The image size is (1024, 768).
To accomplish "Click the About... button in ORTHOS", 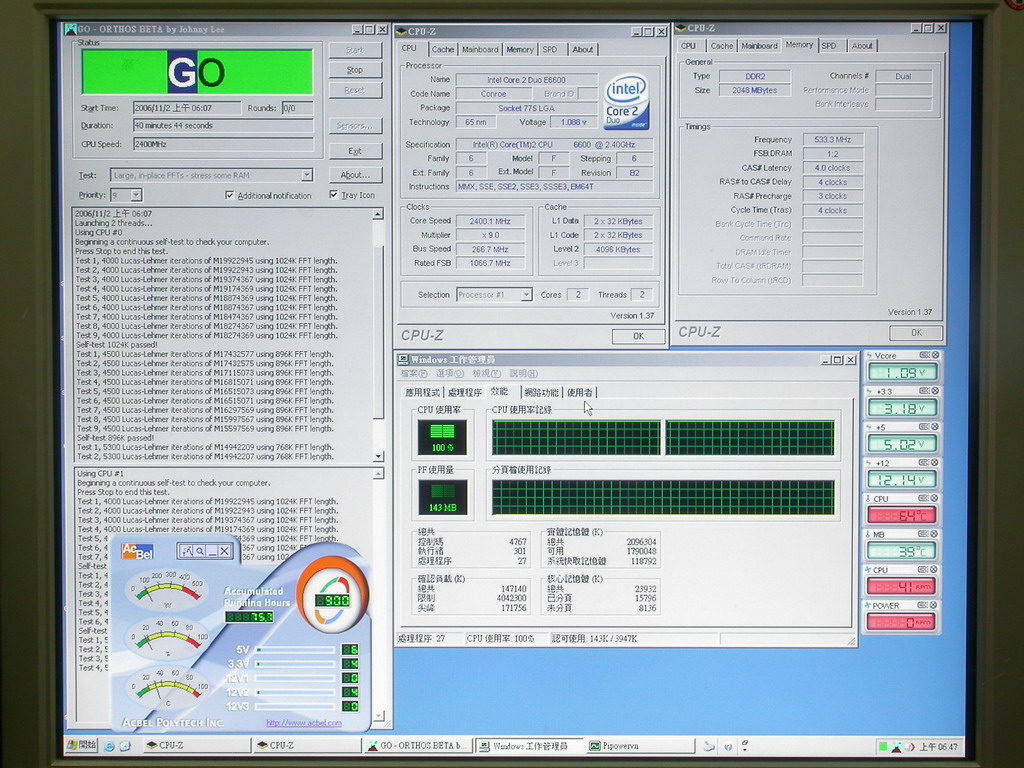I will [355, 175].
